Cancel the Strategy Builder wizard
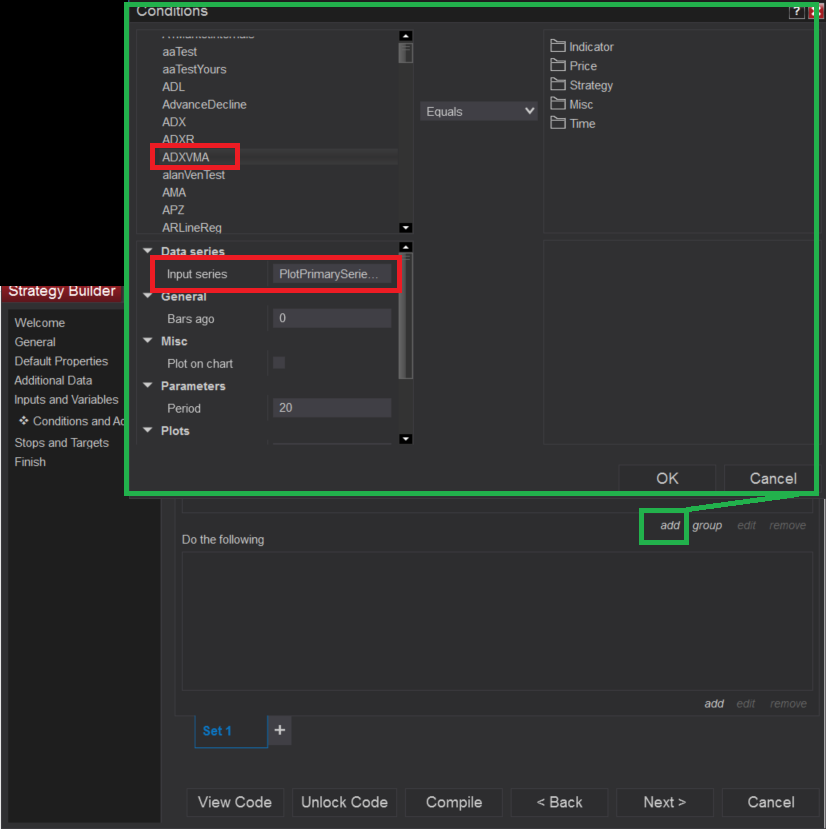826x832 pixels. 770,802
